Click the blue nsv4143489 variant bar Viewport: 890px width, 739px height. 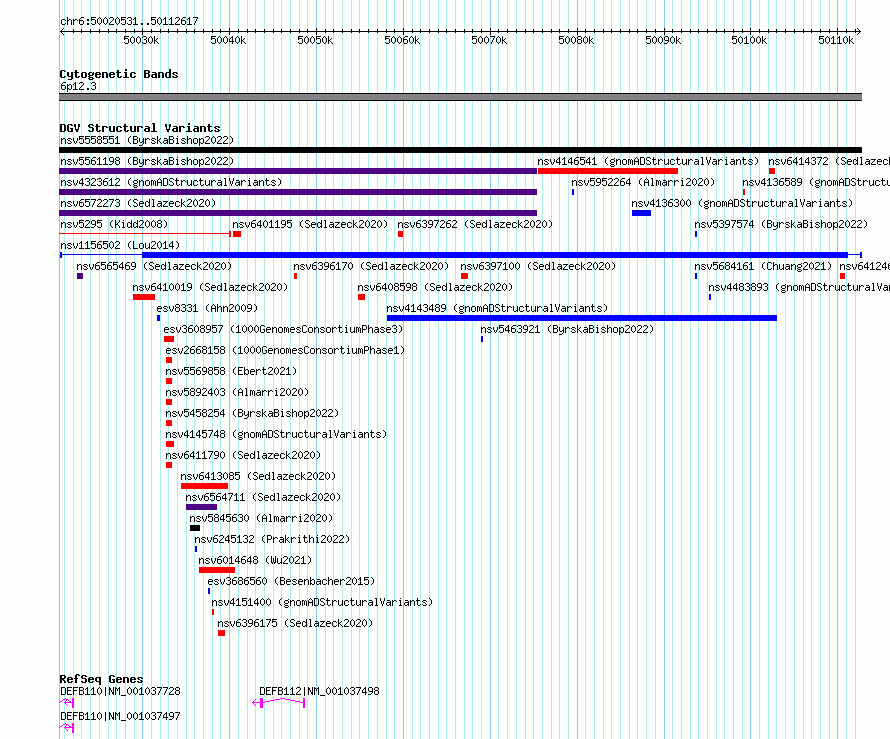(582, 318)
